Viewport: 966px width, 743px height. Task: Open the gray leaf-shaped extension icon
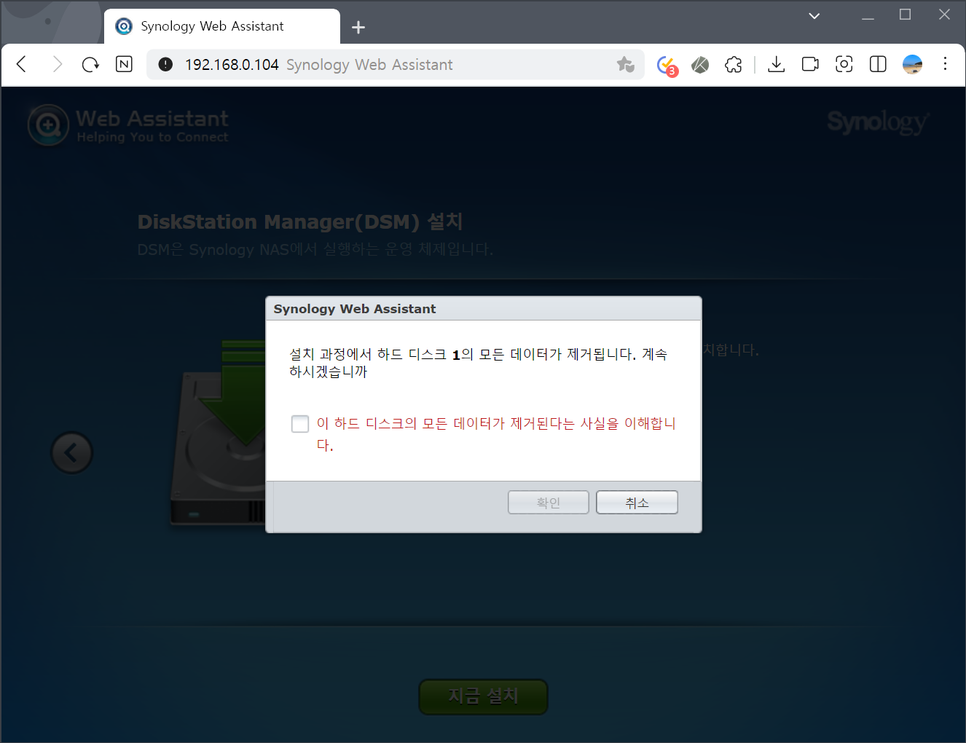pyautogui.click(x=700, y=64)
